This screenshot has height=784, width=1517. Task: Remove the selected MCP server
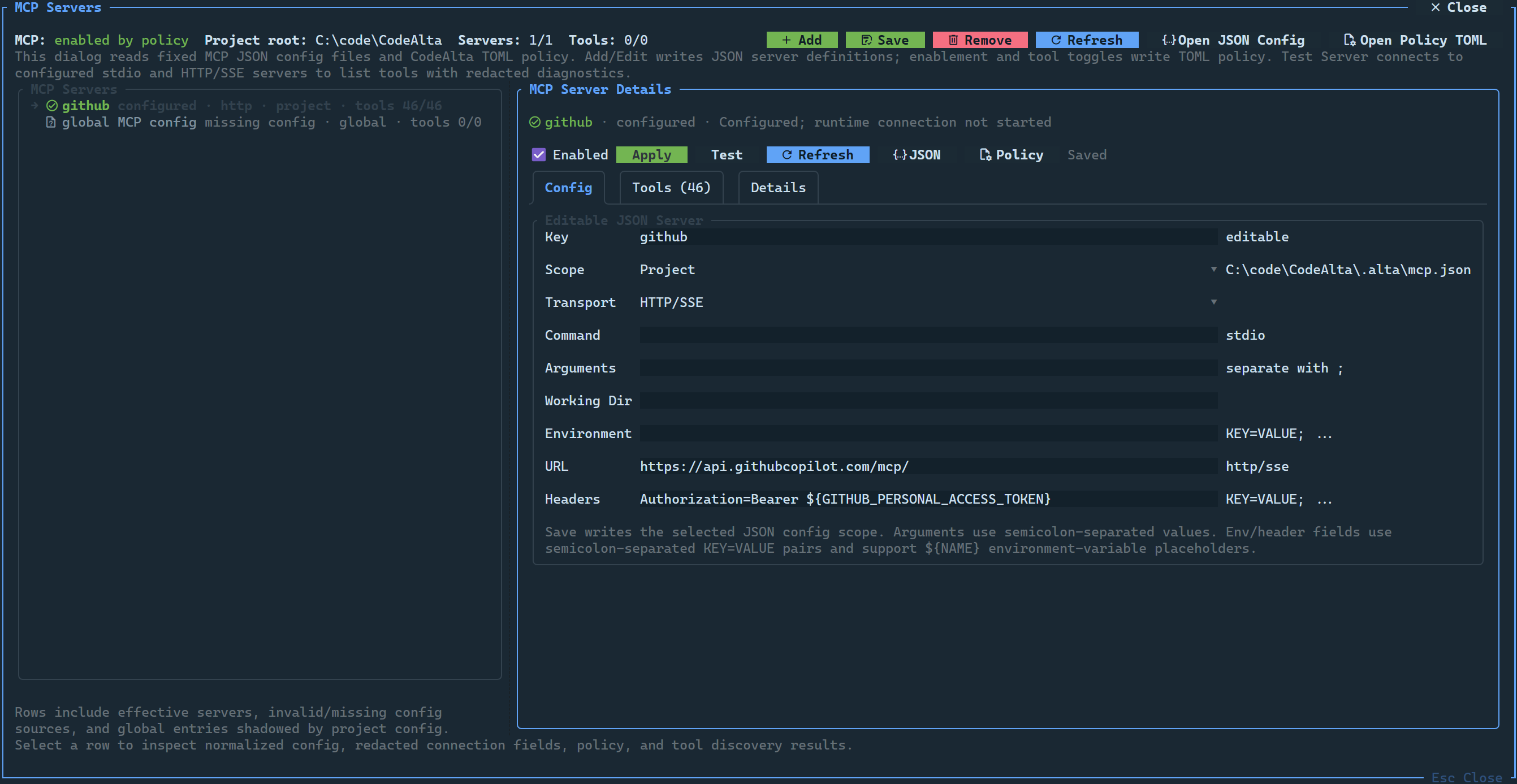pos(980,40)
